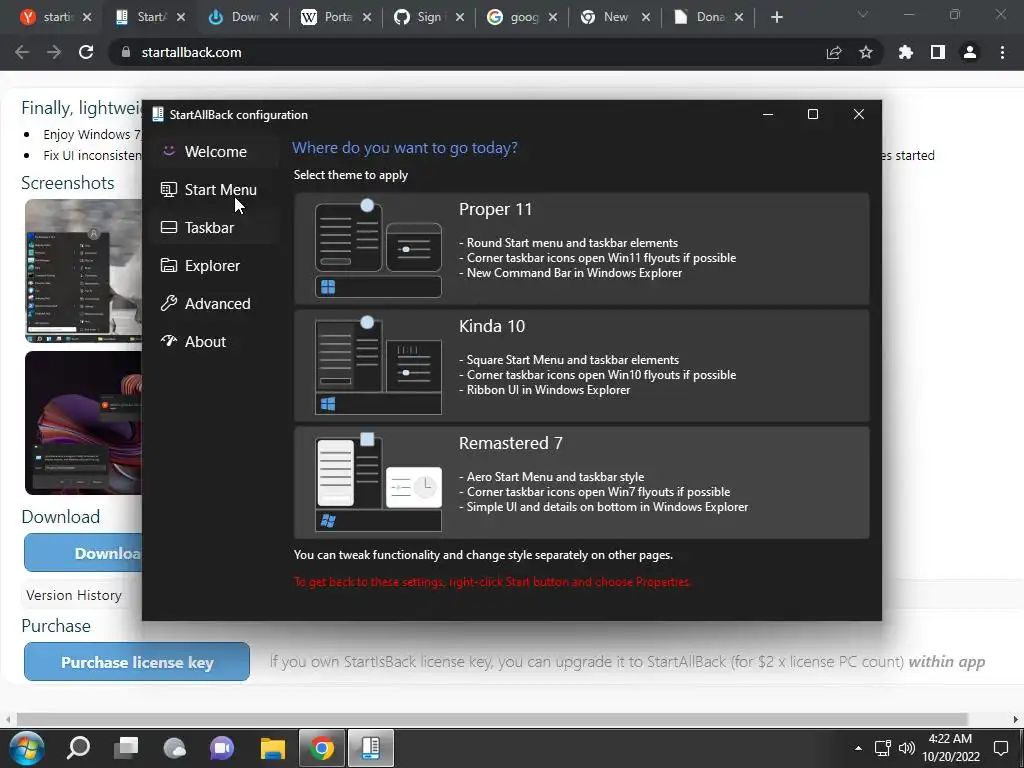Share this page via Chrome share icon

click(x=834, y=52)
